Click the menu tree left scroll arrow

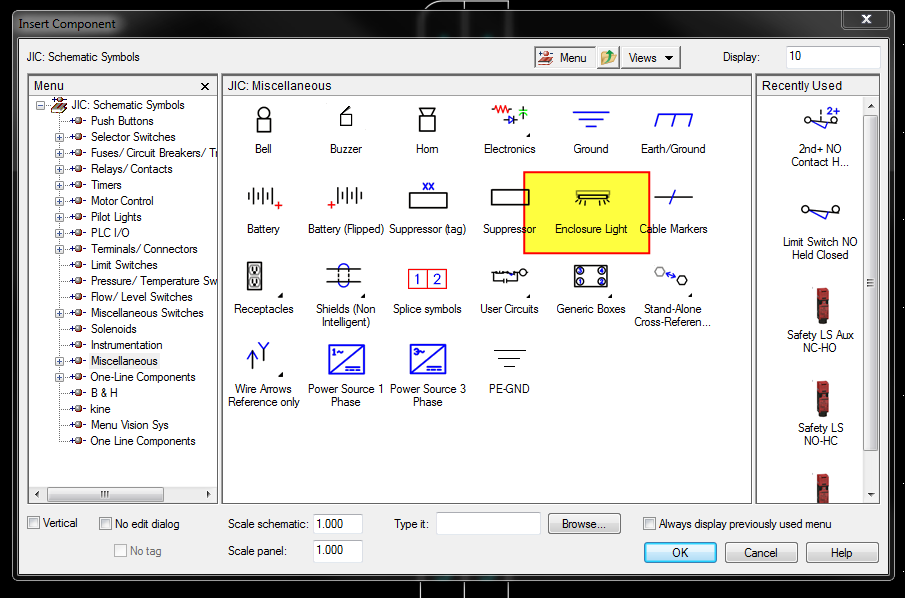pos(37,494)
